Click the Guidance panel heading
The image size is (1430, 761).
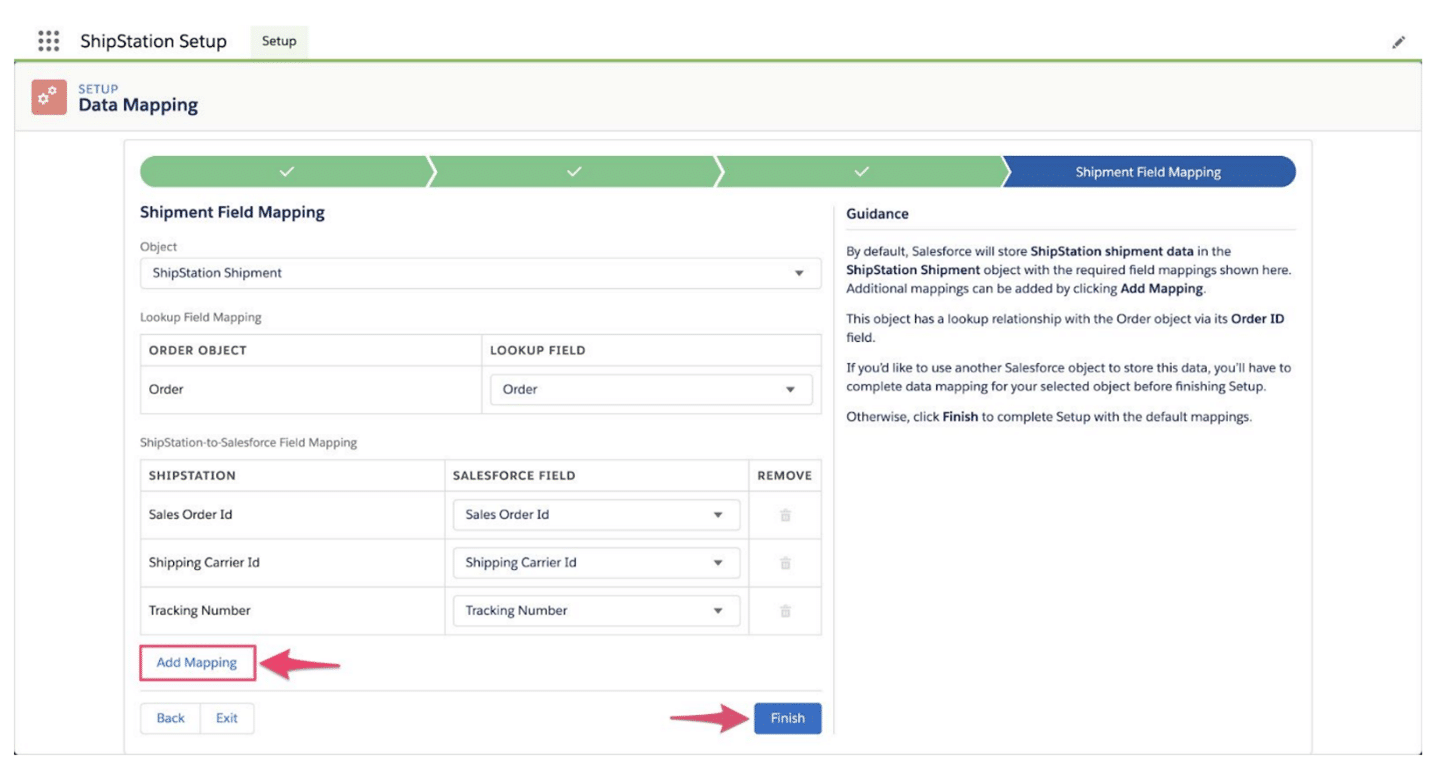[x=877, y=214]
